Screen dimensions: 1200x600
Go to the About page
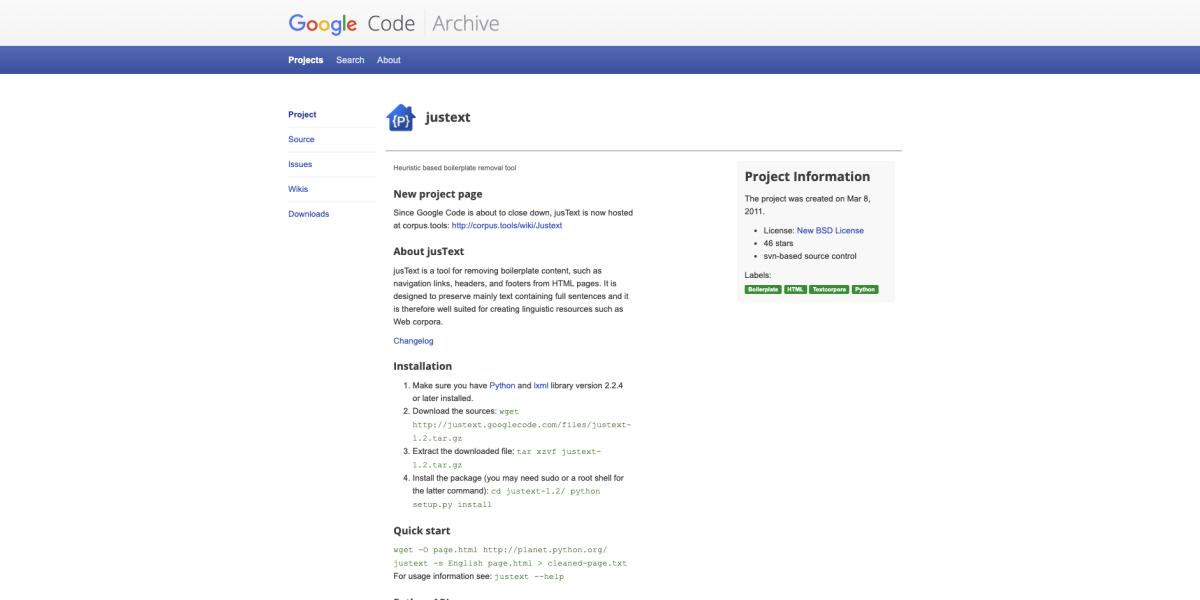388,60
